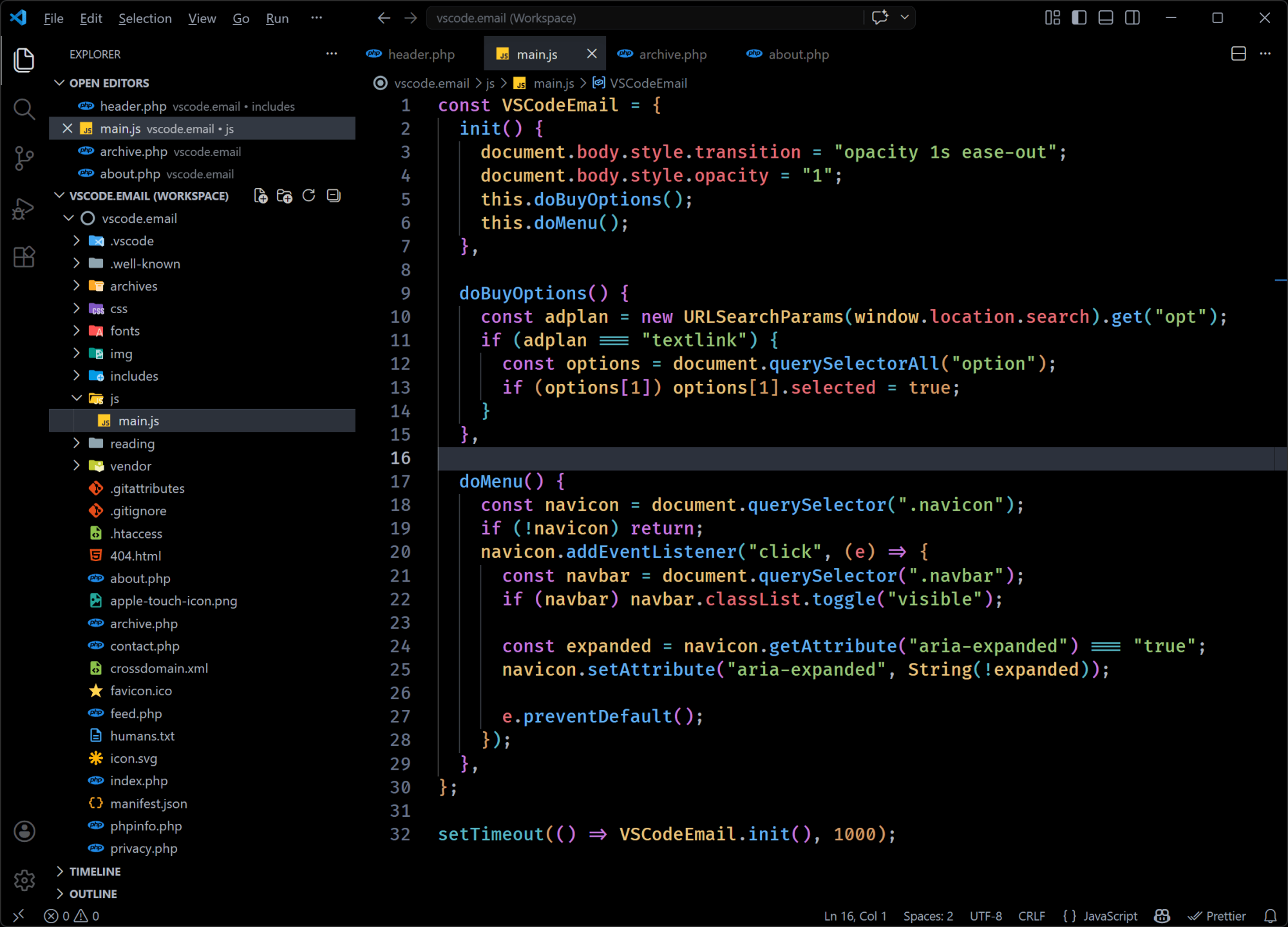The width and height of the screenshot is (1288, 927).
Task: Click the Accounts icon
Action: pos(24,832)
